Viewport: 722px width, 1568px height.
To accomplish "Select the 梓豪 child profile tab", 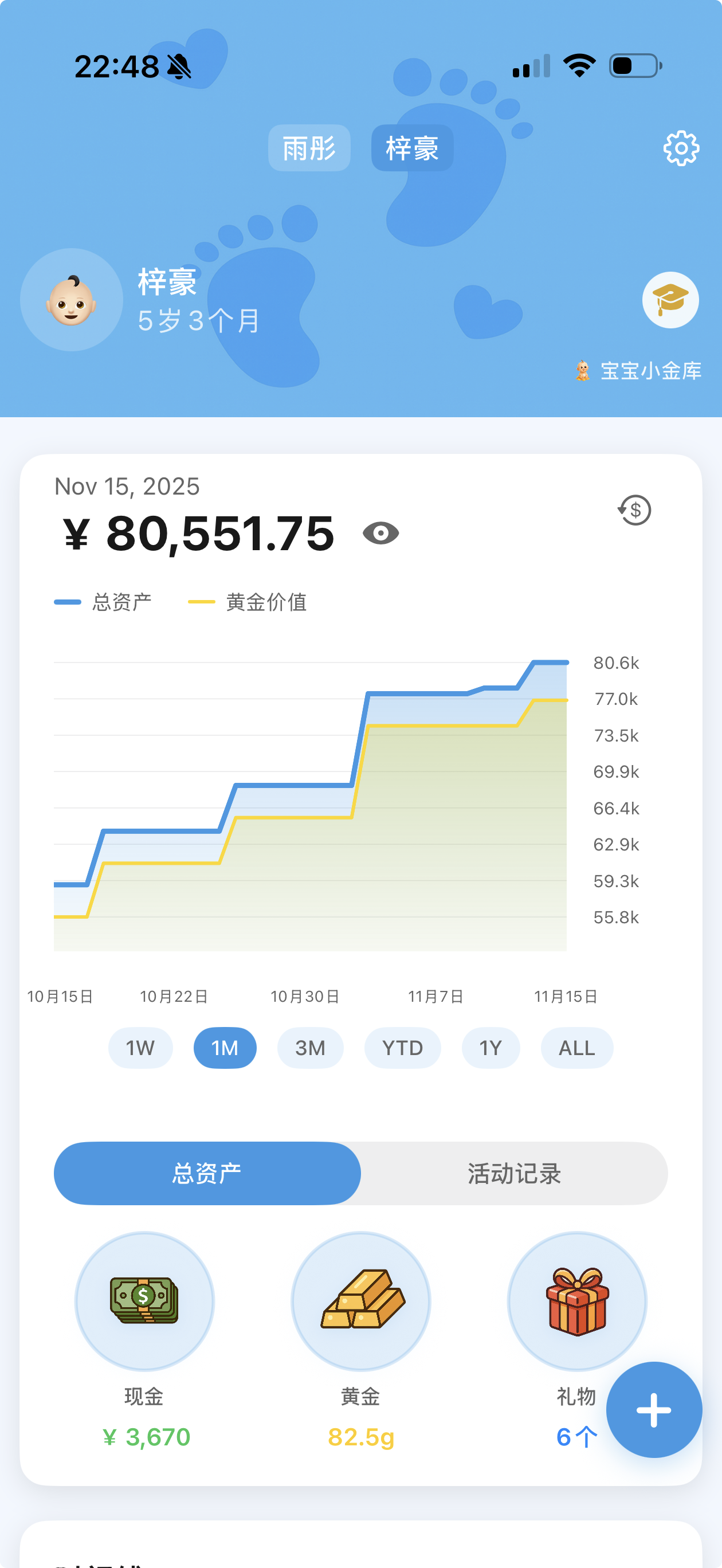I will pos(412,148).
